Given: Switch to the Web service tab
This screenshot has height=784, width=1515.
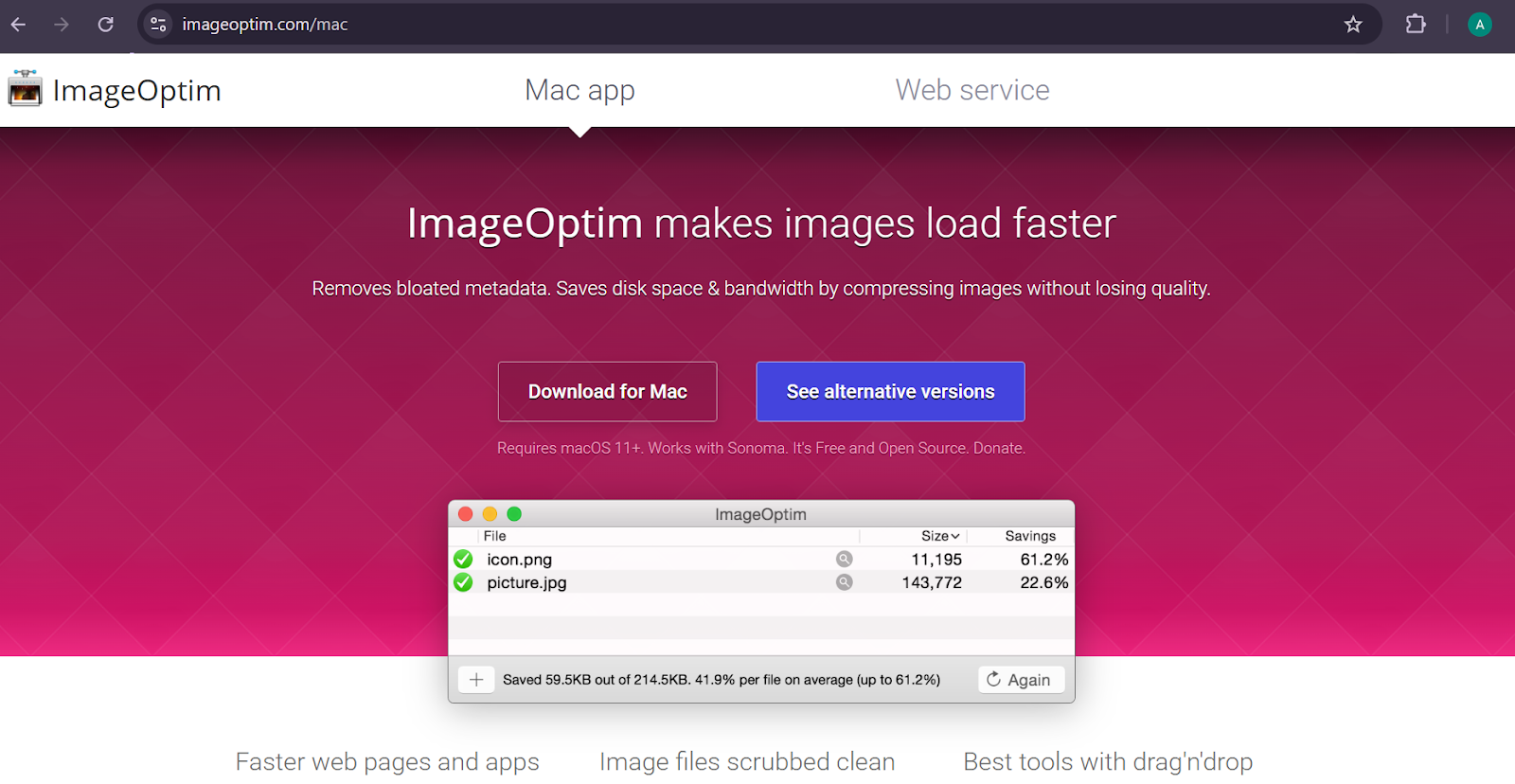Looking at the screenshot, I should click(x=971, y=90).
